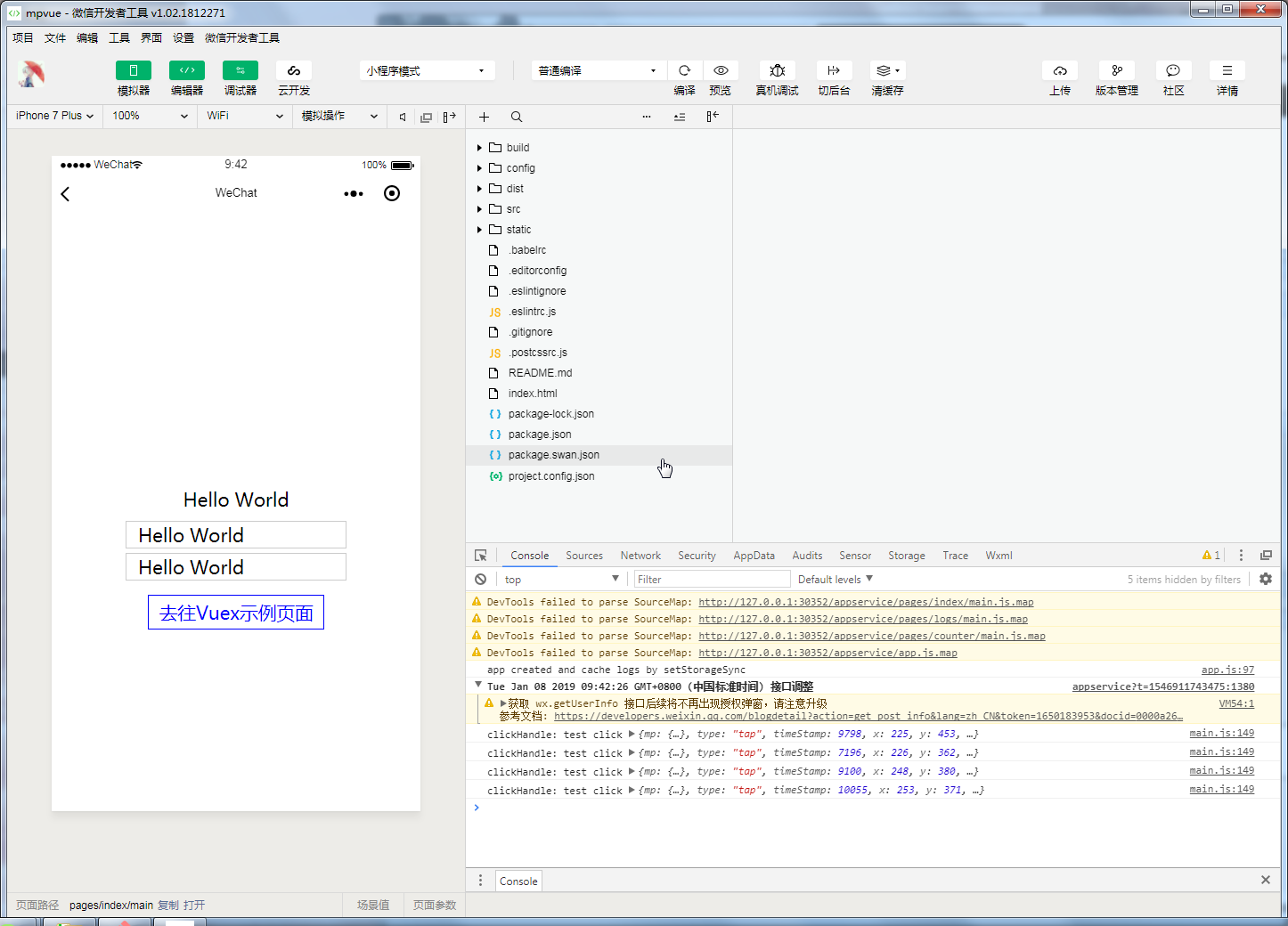The image size is (1288, 926).
Task: Expand the build folder
Action: pyautogui.click(x=479, y=148)
